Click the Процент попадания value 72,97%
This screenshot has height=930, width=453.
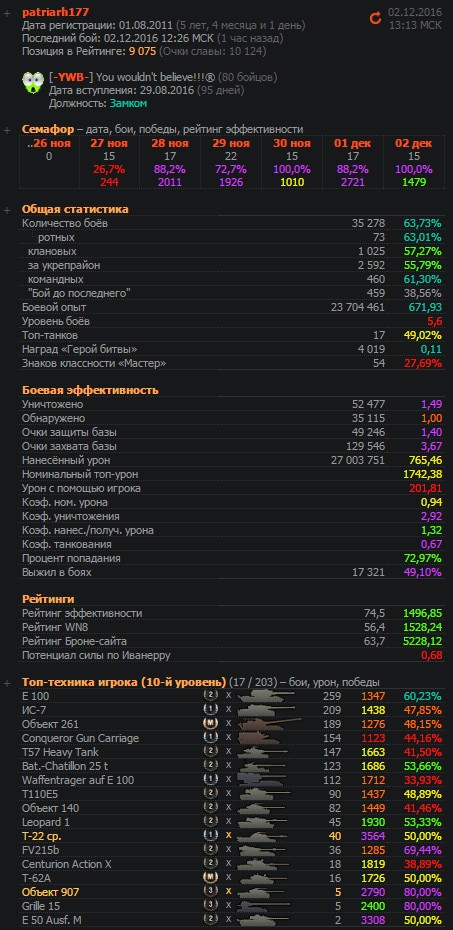[x=422, y=558]
